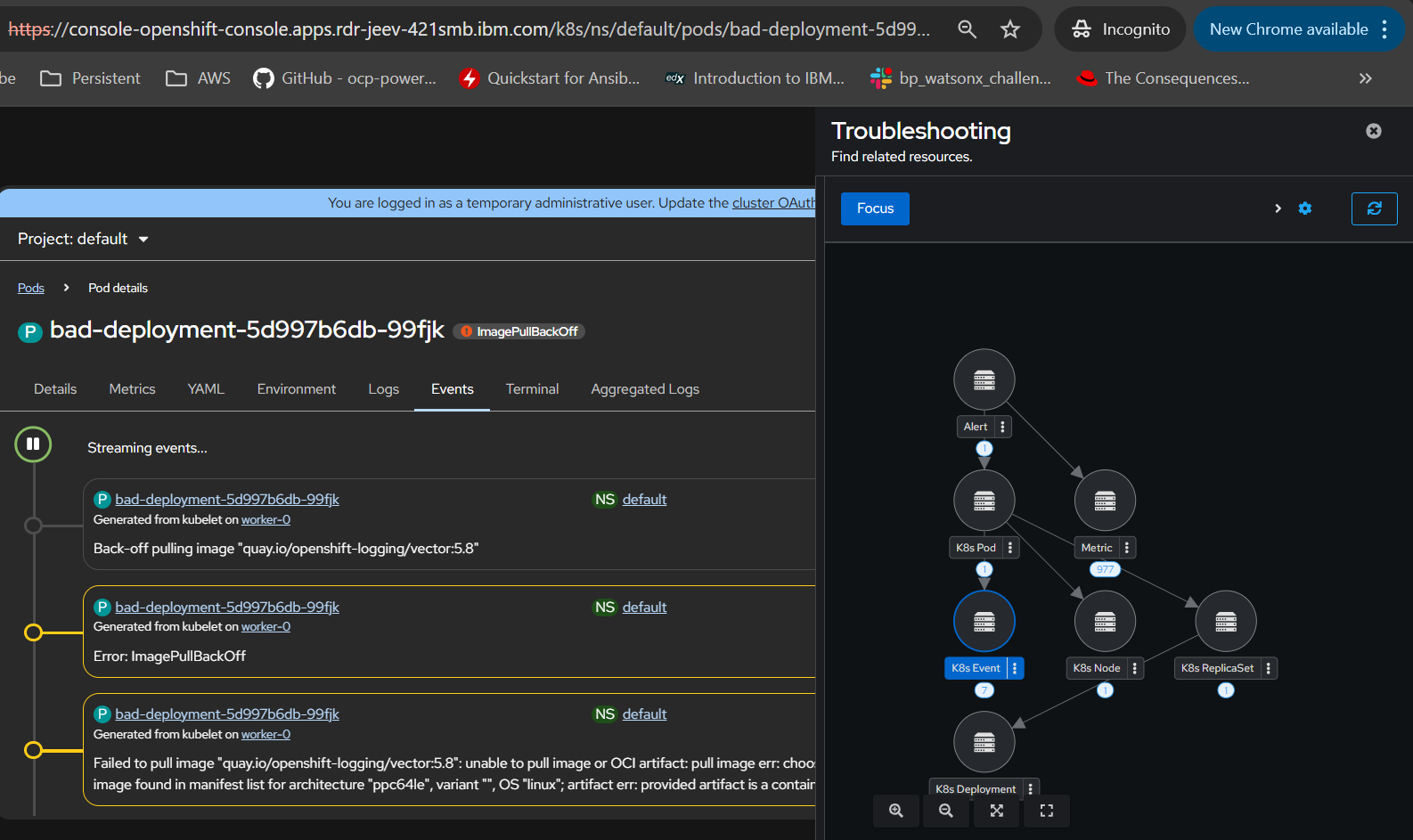The image size is (1413, 840).
Task: Follow the cluster OAuth link
Action: (773, 203)
